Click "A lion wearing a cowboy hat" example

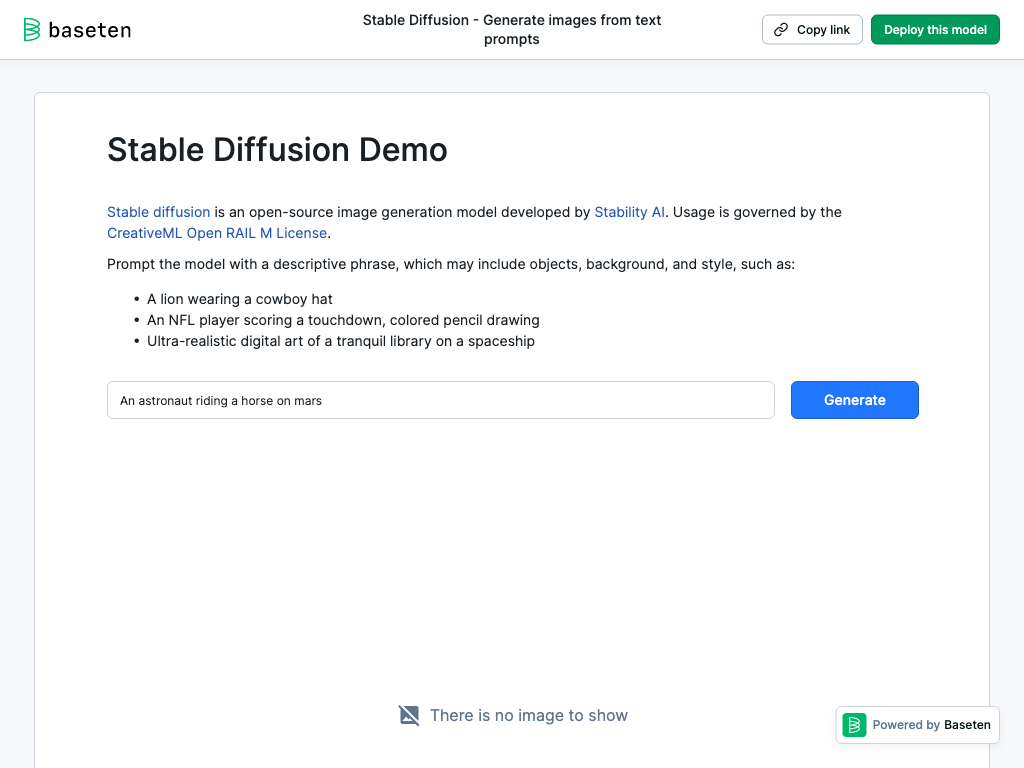click(x=240, y=299)
